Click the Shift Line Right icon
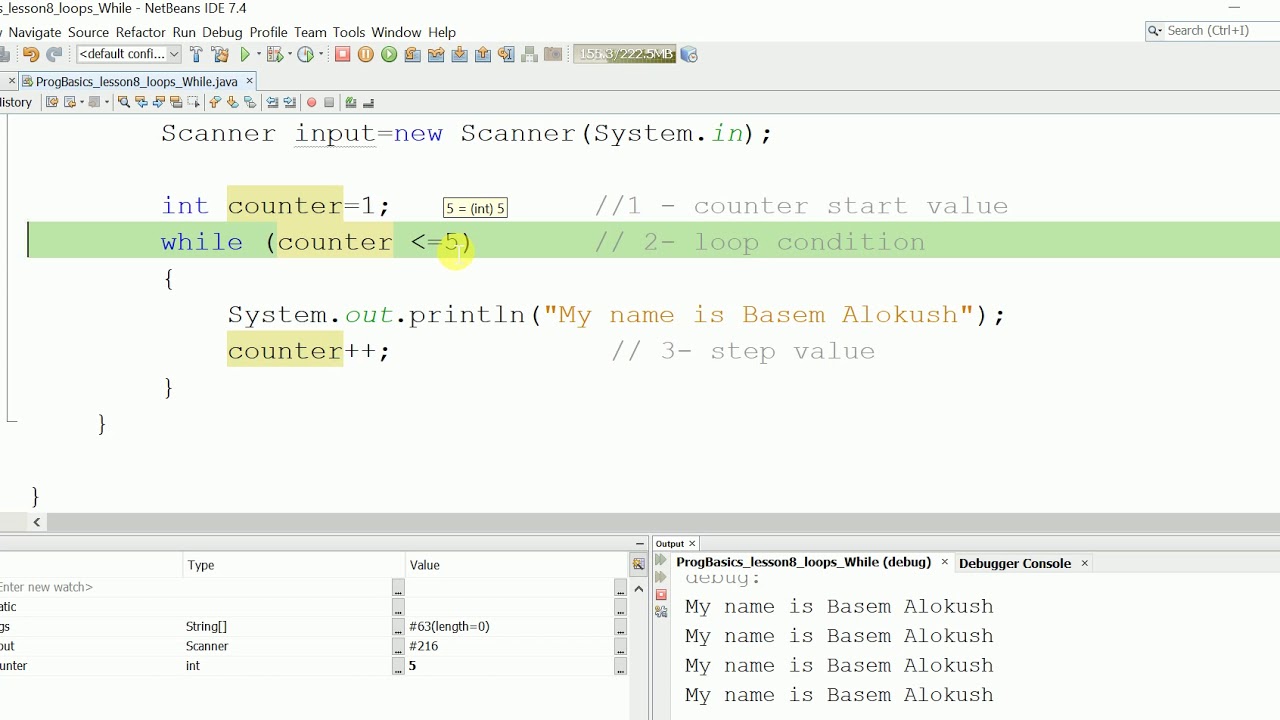Screen dimensions: 1280x720 (290, 102)
